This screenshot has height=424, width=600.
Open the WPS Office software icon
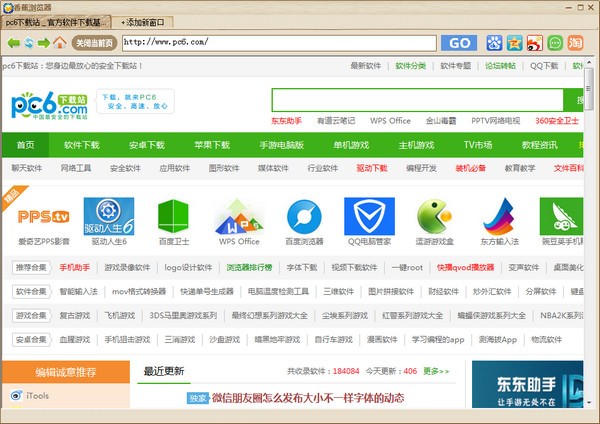click(x=239, y=216)
